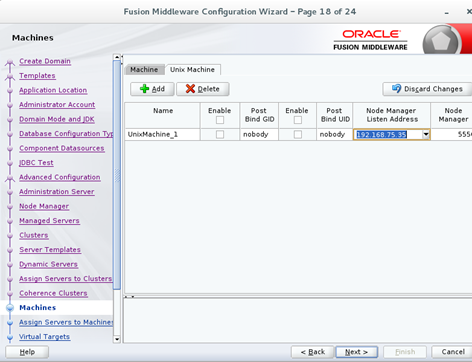Open the Create Domain step
Screen dimensions: 472x362
(45, 61)
